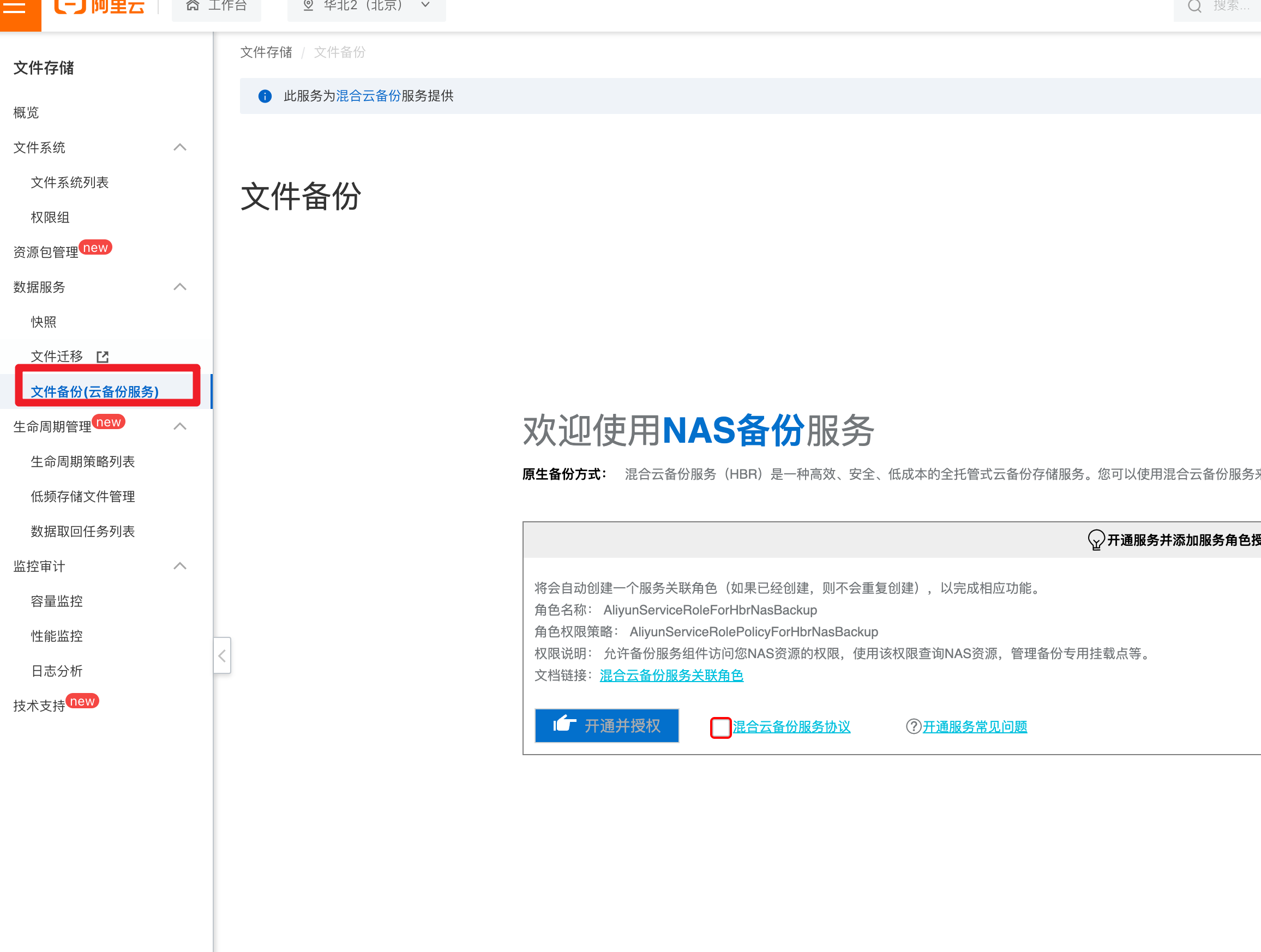Collapse the 数据服务 menu section
This screenshot has height=952, width=1261.
(x=180, y=287)
